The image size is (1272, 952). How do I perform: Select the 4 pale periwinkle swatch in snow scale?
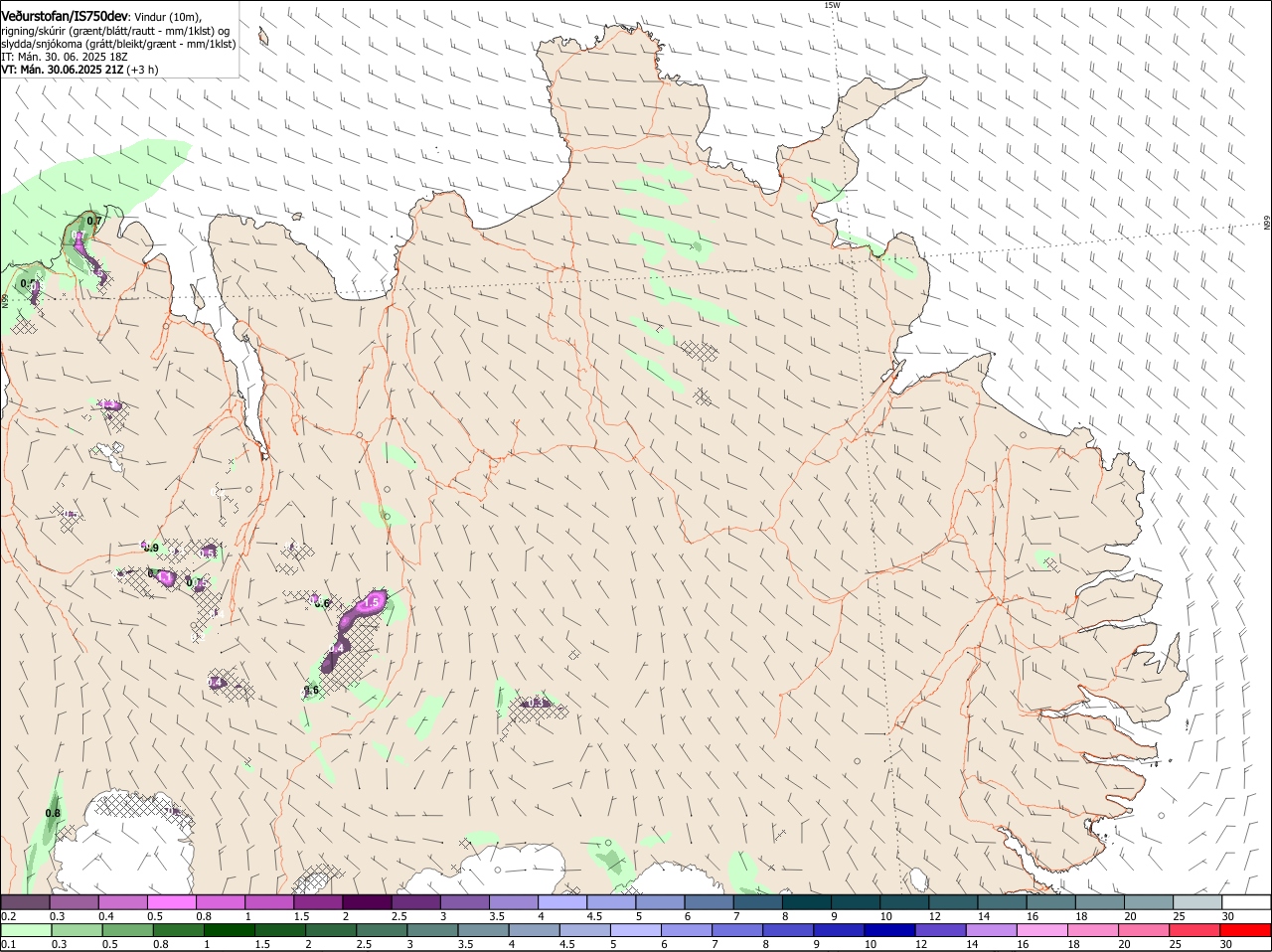click(x=562, y=902)
